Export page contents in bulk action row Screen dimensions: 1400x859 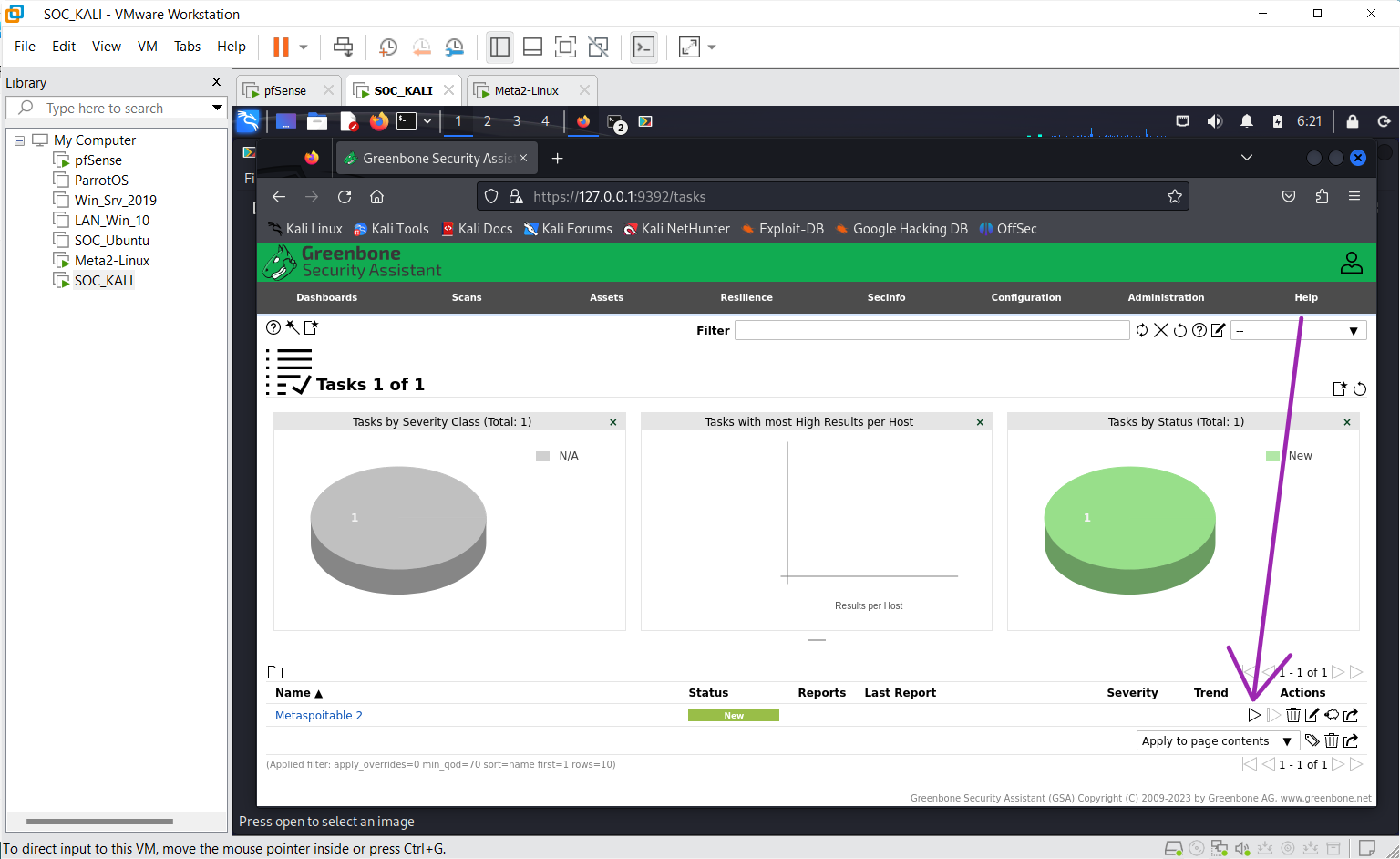[x=1352, y=740]
